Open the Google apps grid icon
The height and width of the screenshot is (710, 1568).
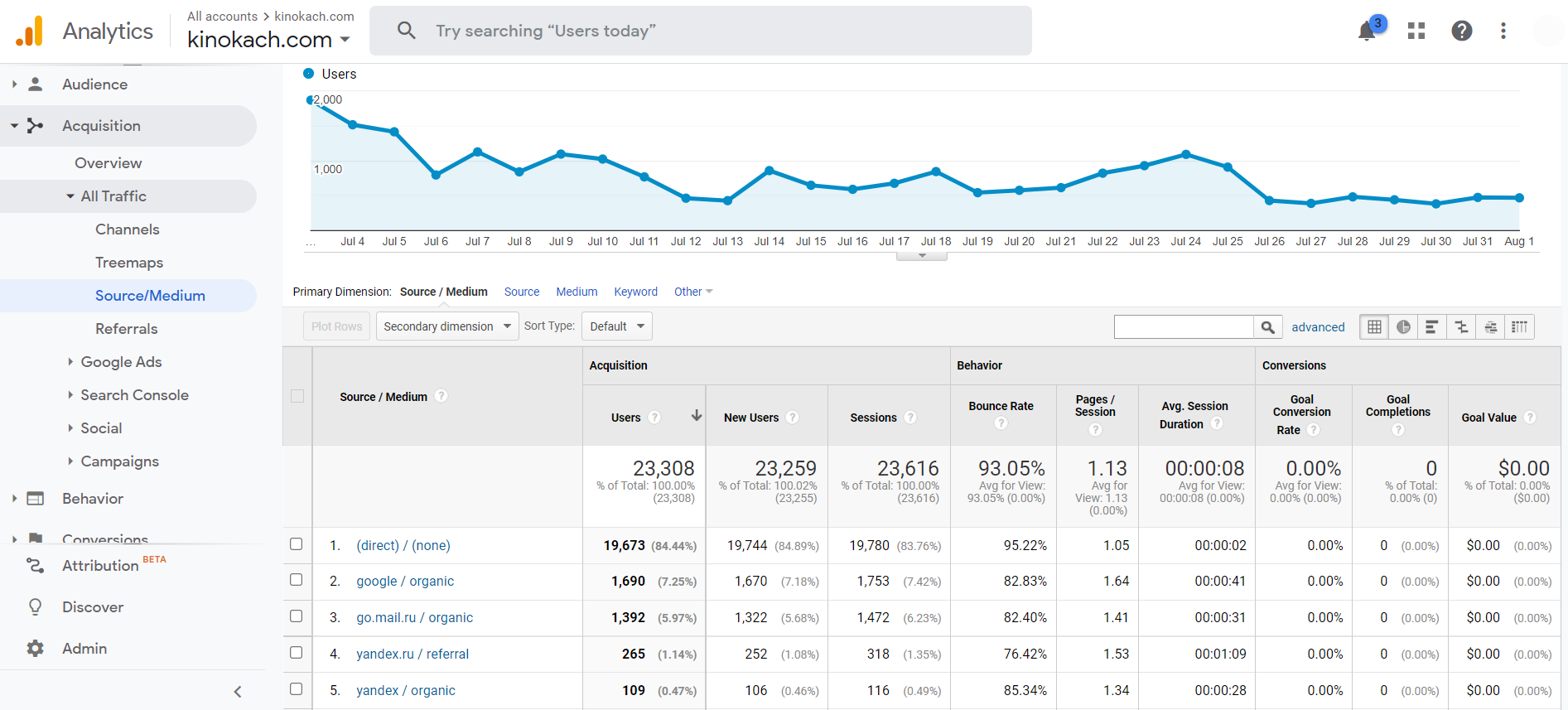pyautogui.click(x=1416, y=31)
